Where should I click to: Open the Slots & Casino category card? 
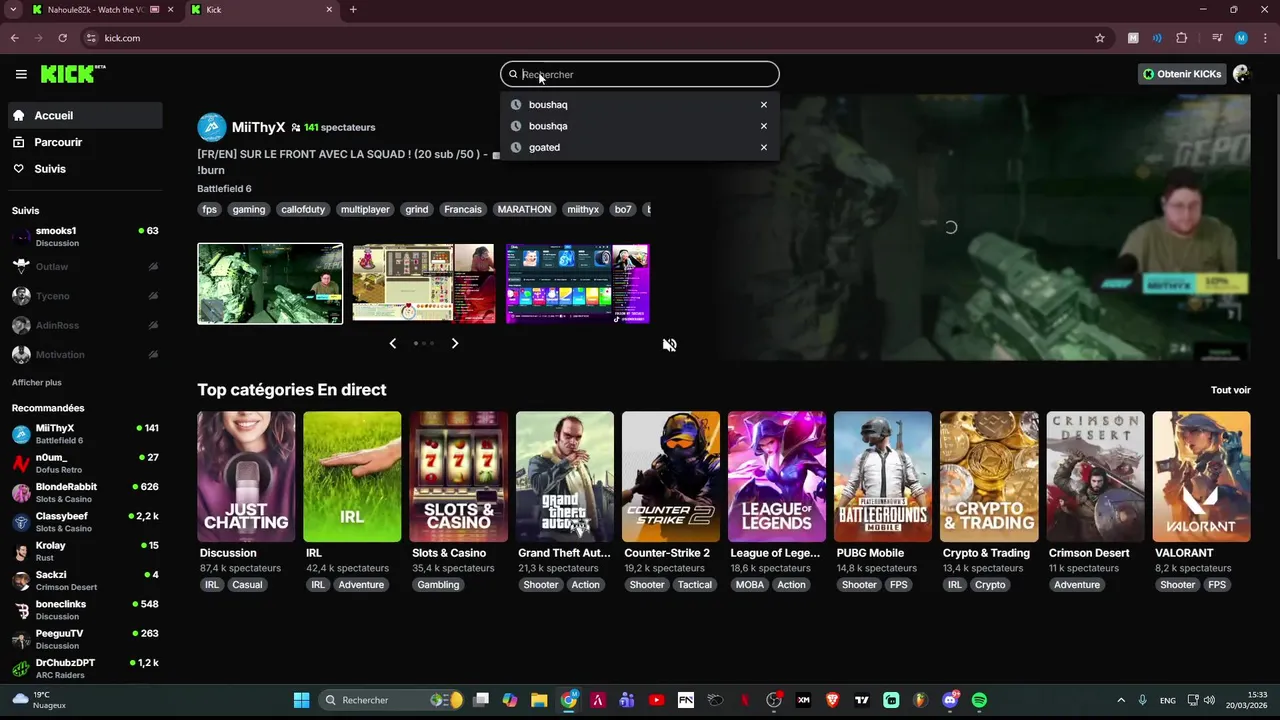[458, 477]
